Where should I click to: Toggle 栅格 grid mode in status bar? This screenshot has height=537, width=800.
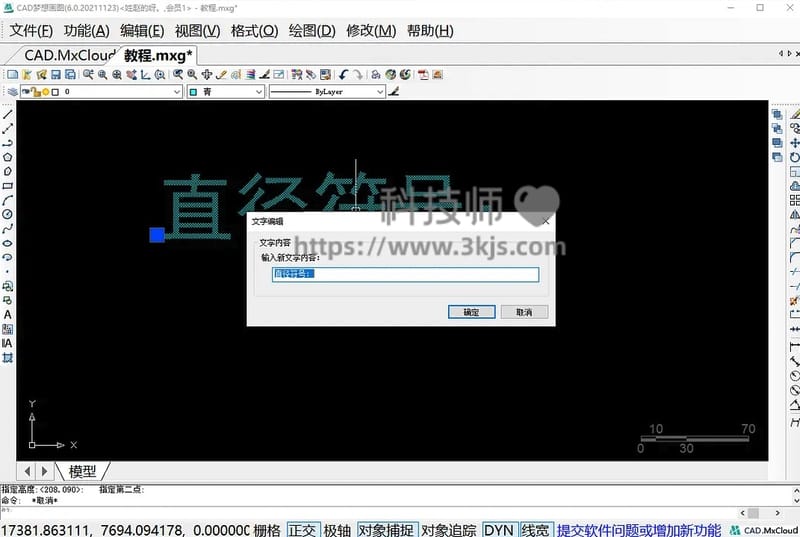(267, 530)
